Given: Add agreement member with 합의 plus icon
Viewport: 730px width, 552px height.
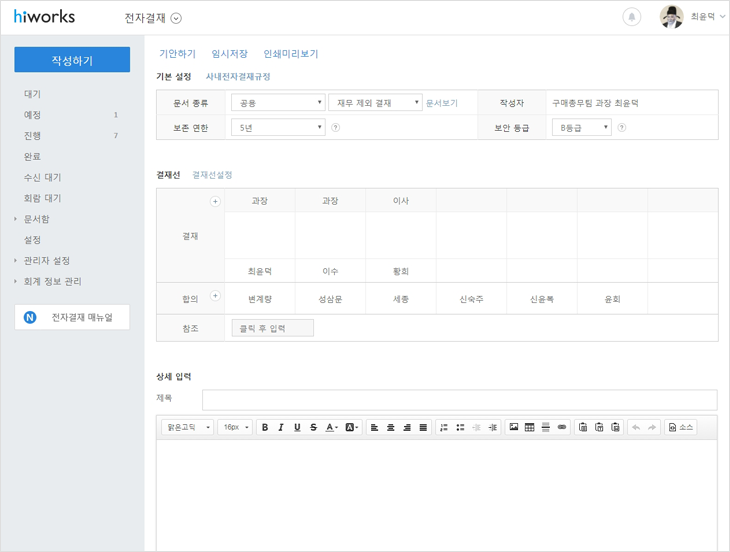Looking at the screenshot, I should click(x=215, y=296).
